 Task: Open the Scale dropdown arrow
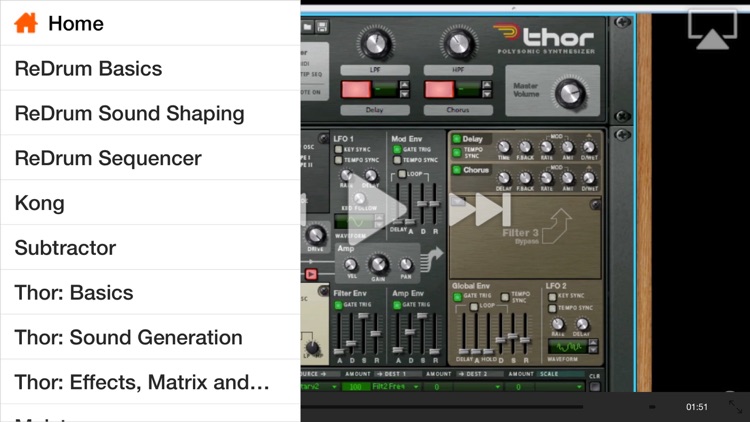point(579,387)
